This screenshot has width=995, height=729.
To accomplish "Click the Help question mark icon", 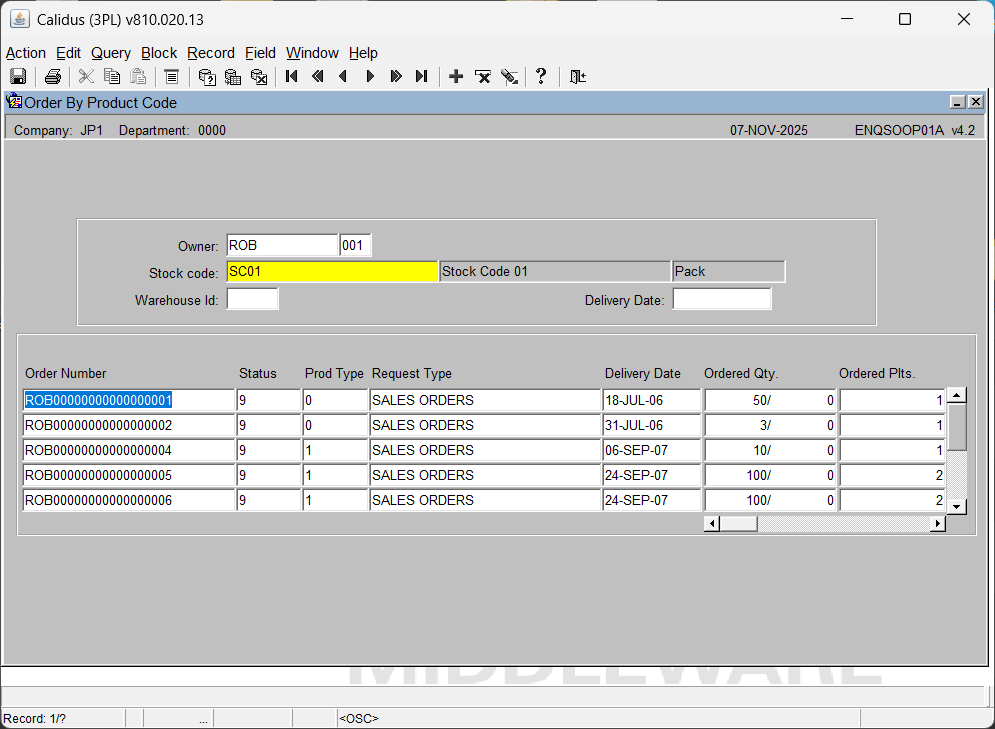I will (541, 76).
